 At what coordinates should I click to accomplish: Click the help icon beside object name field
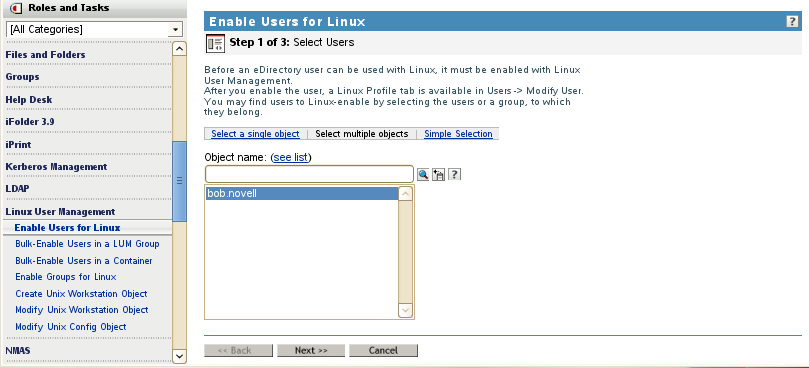click(454, 174)
